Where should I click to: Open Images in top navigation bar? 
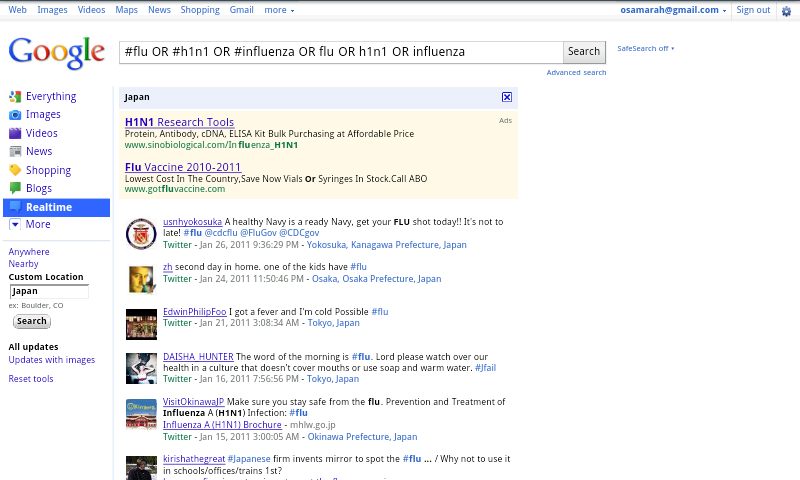point(52,10)
